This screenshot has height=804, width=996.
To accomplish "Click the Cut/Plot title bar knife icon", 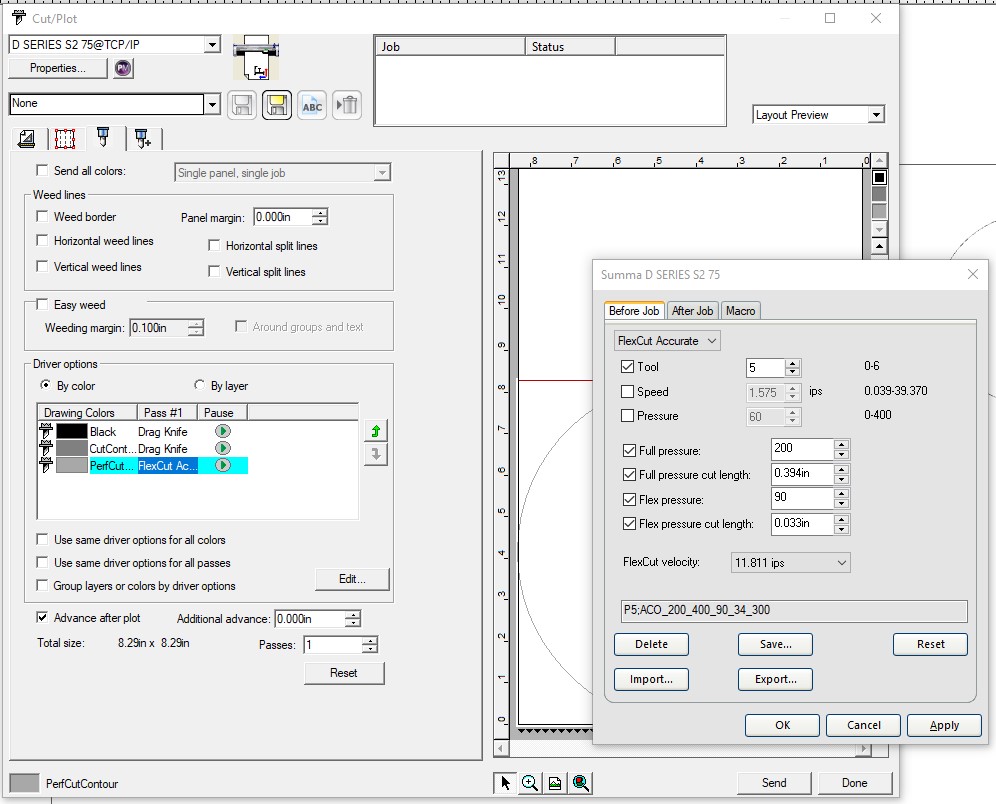I will (x=19, y=18).
